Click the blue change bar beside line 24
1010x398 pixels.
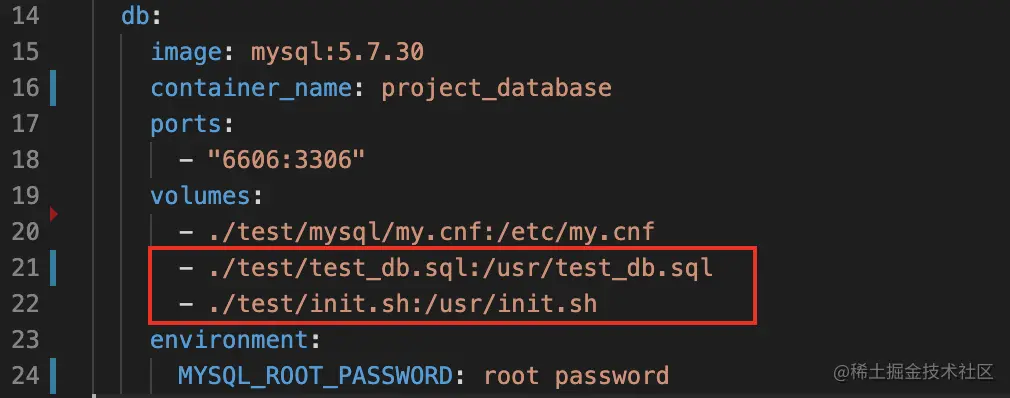53,375
